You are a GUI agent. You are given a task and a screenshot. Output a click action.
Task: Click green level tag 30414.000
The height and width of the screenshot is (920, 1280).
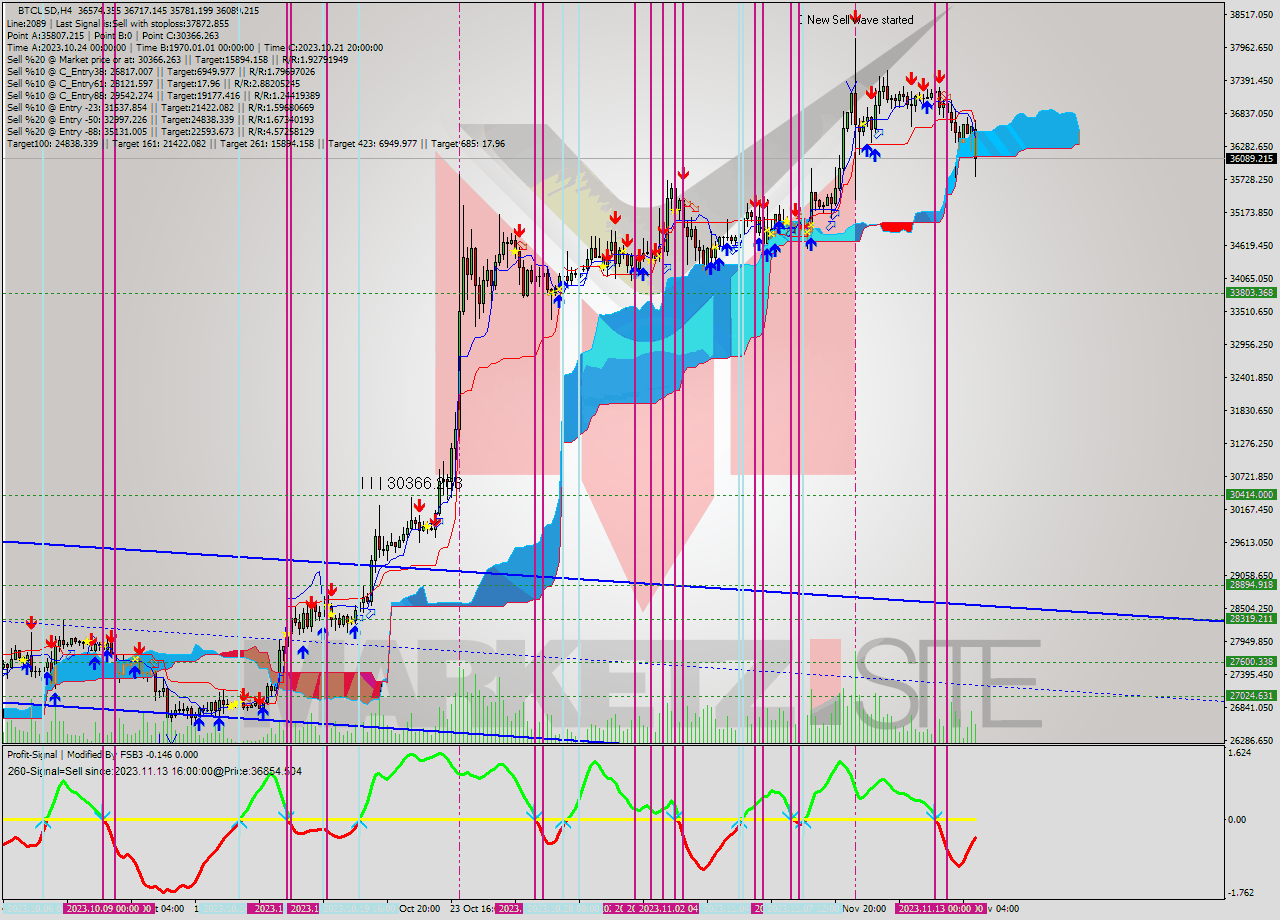tap(1251, 494)
